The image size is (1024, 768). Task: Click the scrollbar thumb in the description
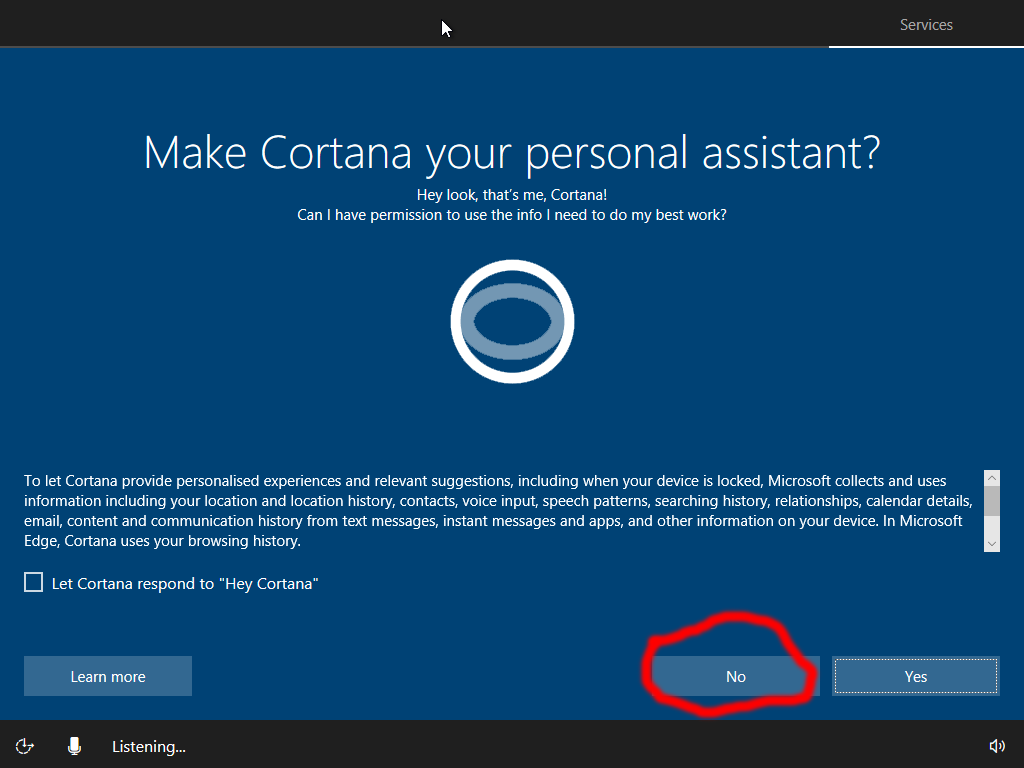pos(991,501)
